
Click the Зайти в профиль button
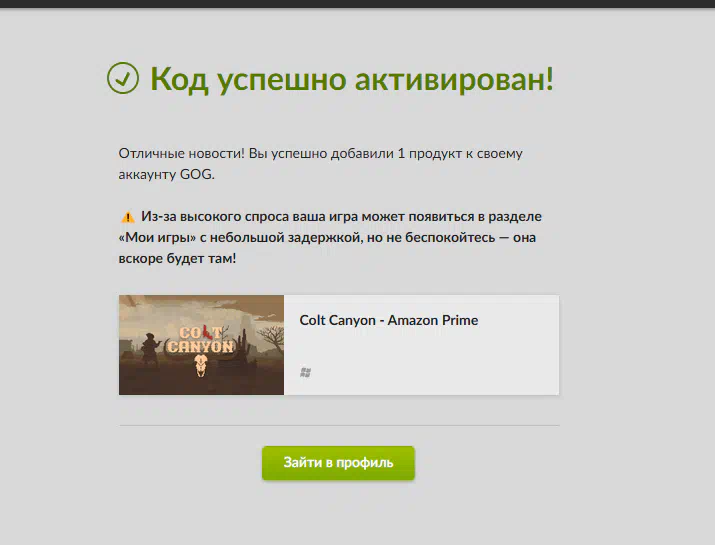pos(338,463)
